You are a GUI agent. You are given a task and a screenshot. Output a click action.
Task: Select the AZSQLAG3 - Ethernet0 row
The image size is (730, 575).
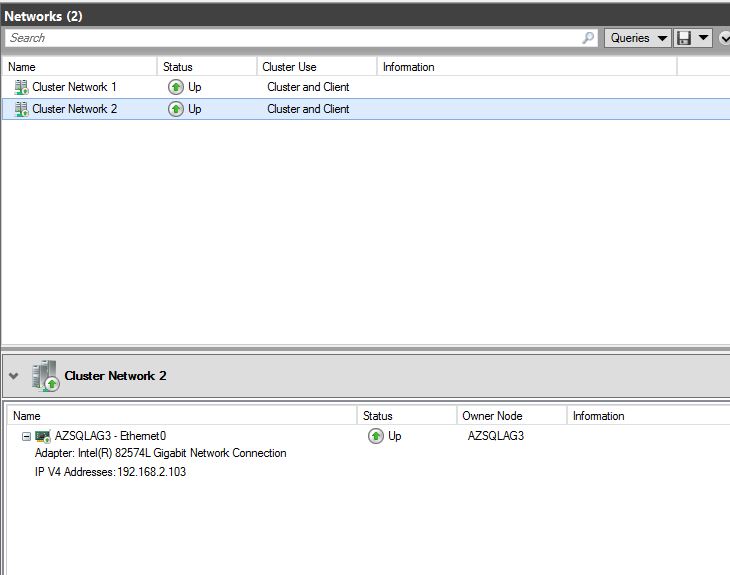point(110,436)
